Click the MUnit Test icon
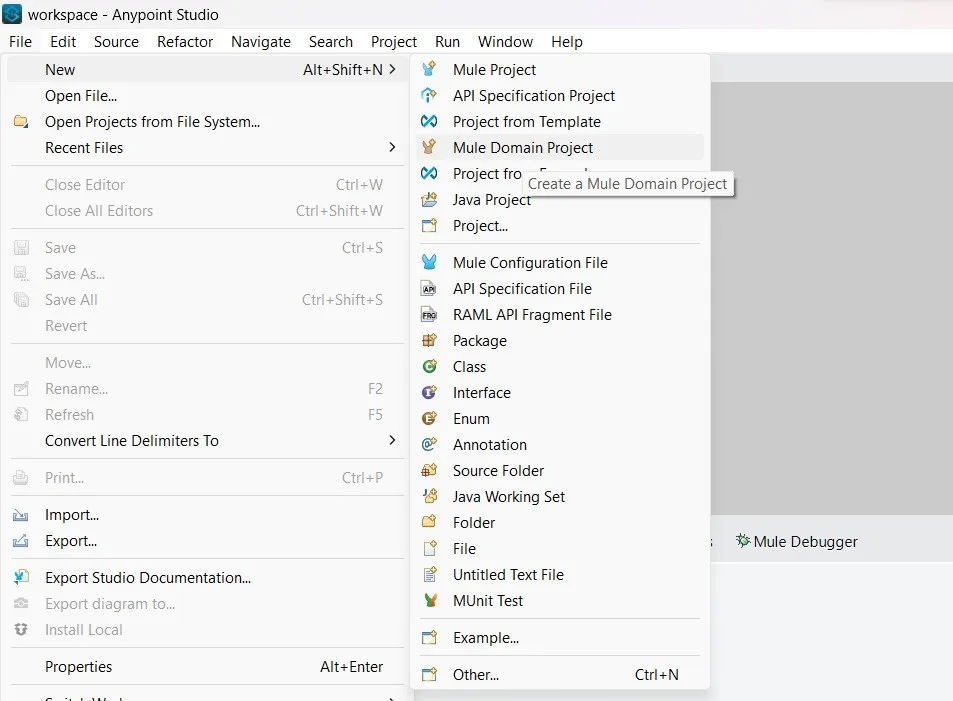The height and width of the screenshot is (701, 953). point(429,601)
